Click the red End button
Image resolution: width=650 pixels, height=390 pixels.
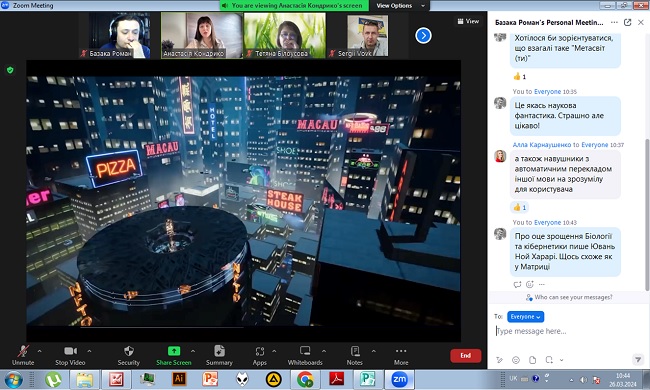tap(466, 356)
